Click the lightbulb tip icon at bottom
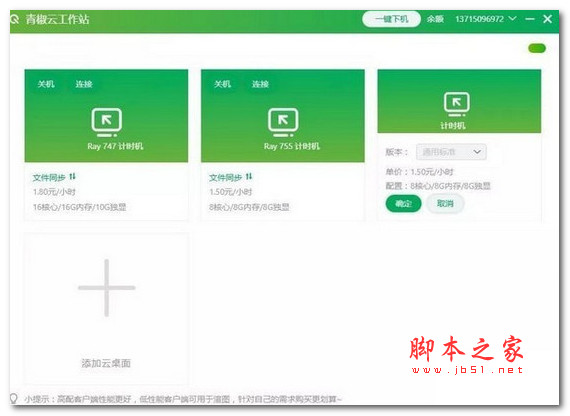This screenshot has height=416, width=570. (13, 399)
